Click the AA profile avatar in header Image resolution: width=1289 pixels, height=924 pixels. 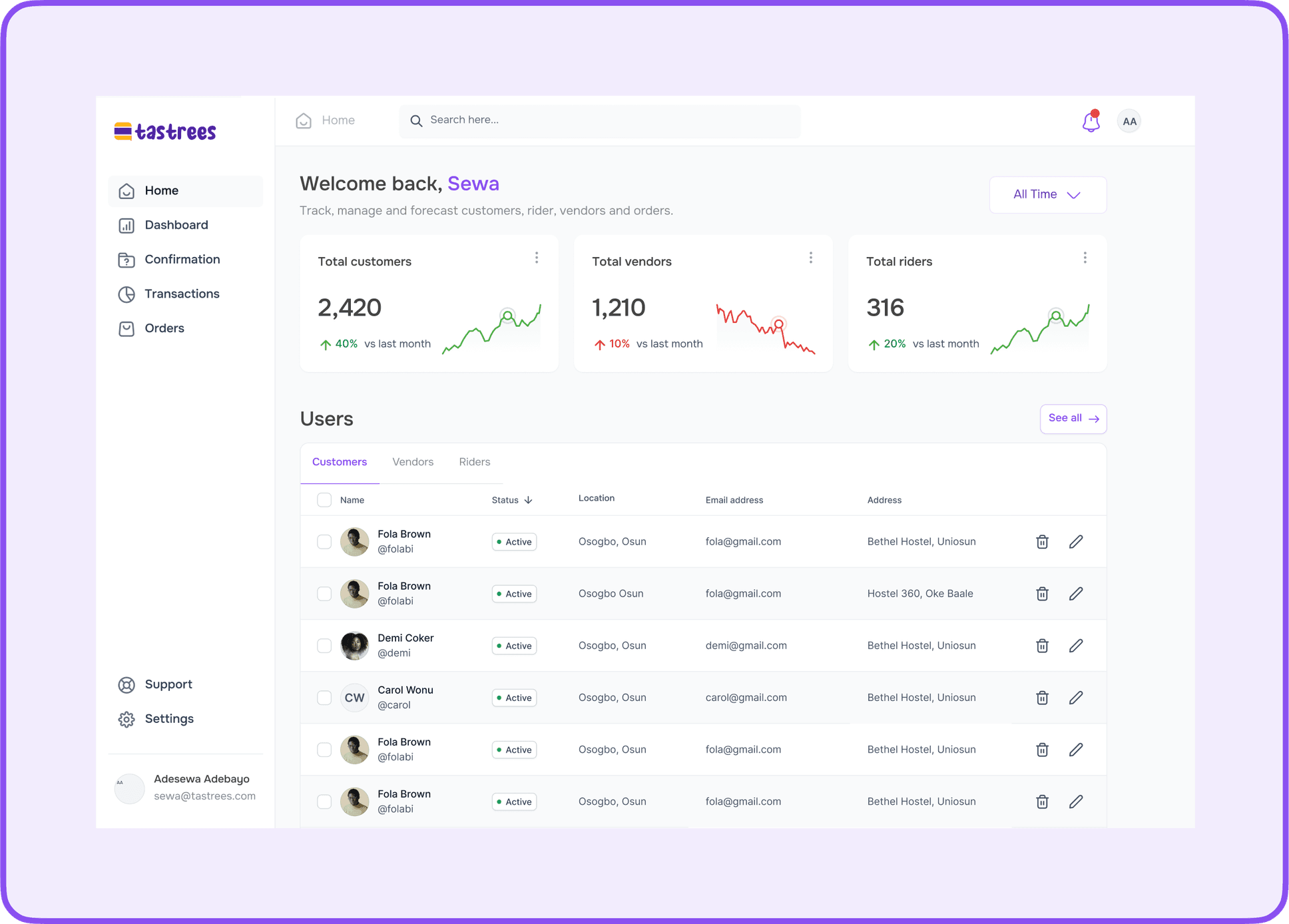(x=1129, y=121)
